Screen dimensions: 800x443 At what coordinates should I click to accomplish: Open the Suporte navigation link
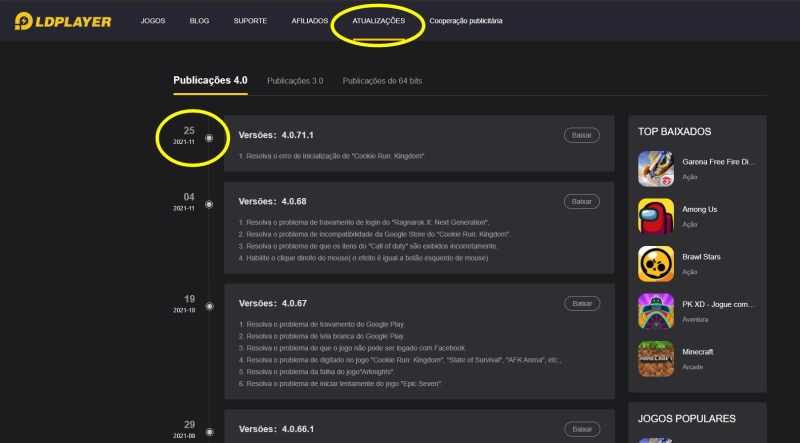(x=250, y=21)
